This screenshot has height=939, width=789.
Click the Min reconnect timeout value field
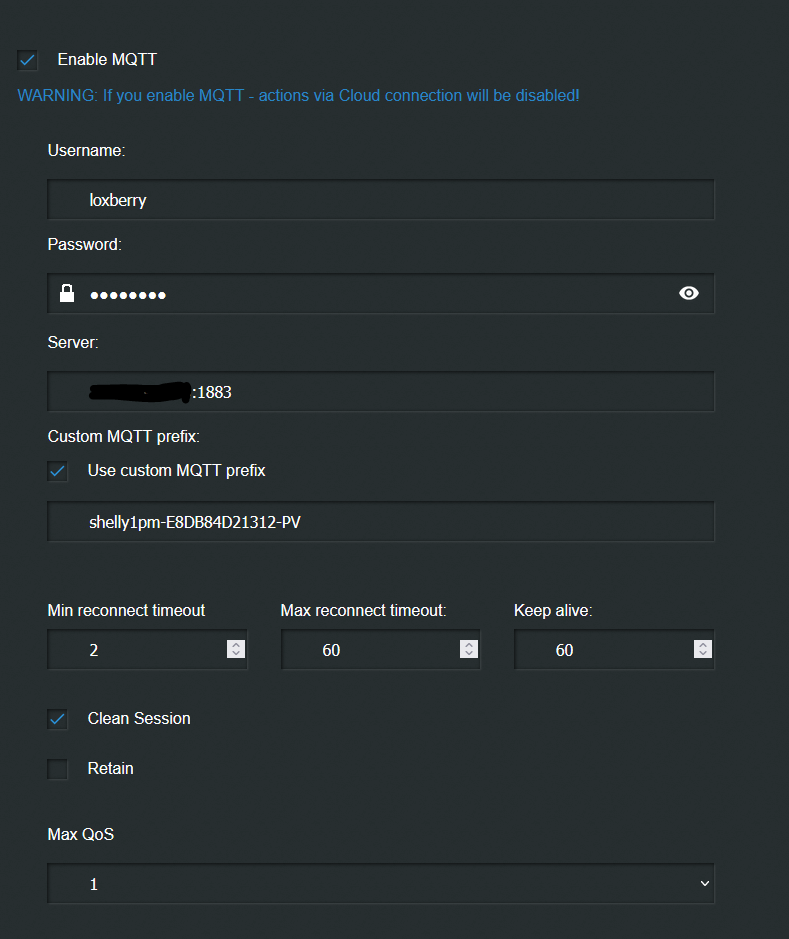[135, 650]
